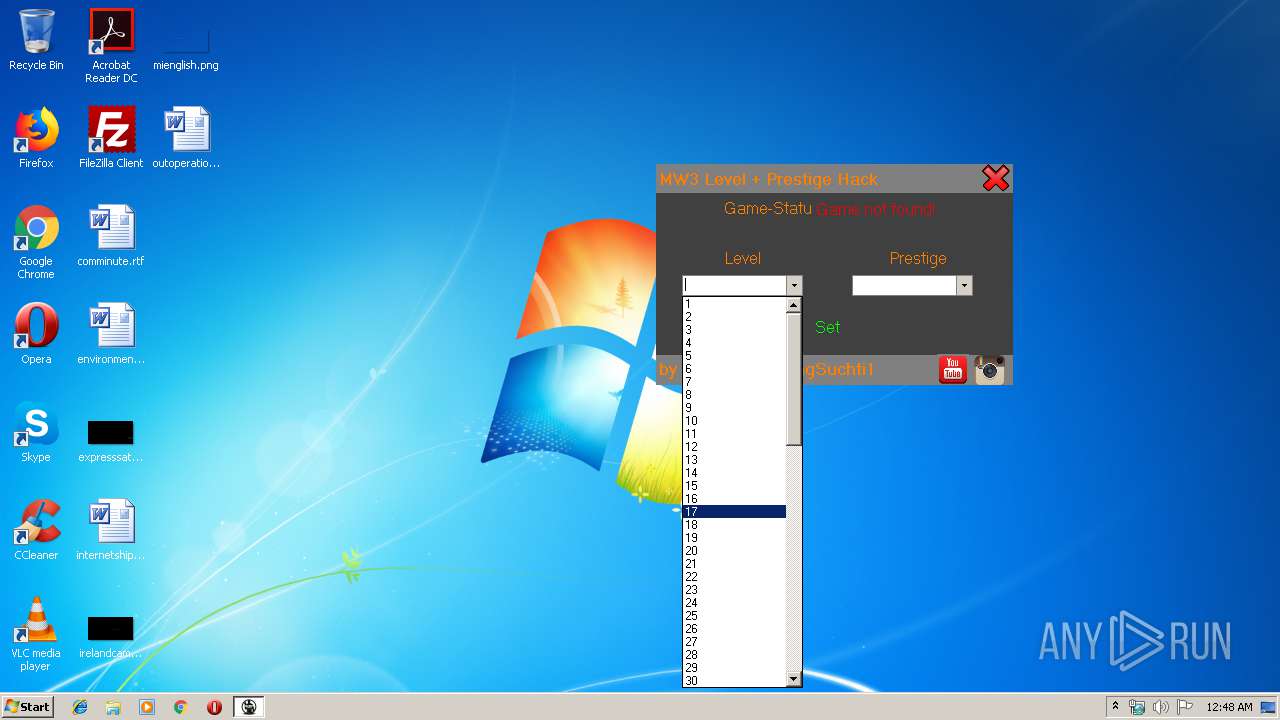The width and height of the screenshot is (1280, 720).
Task: Select level 1 from the list
Action: pyautogui.click(x=734, y=304)
